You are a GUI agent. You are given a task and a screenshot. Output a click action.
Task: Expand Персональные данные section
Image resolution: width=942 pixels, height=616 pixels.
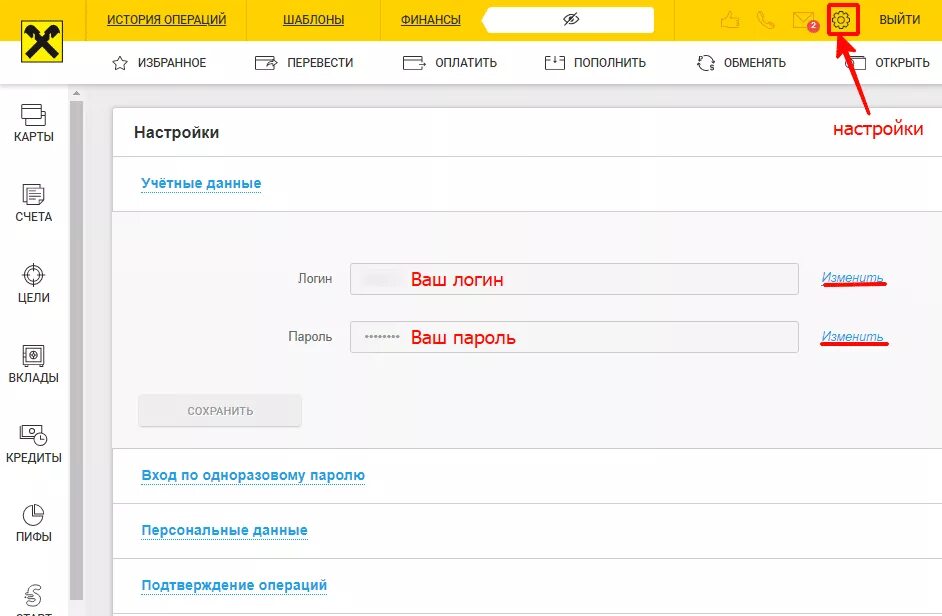click(x=225, y=530)
